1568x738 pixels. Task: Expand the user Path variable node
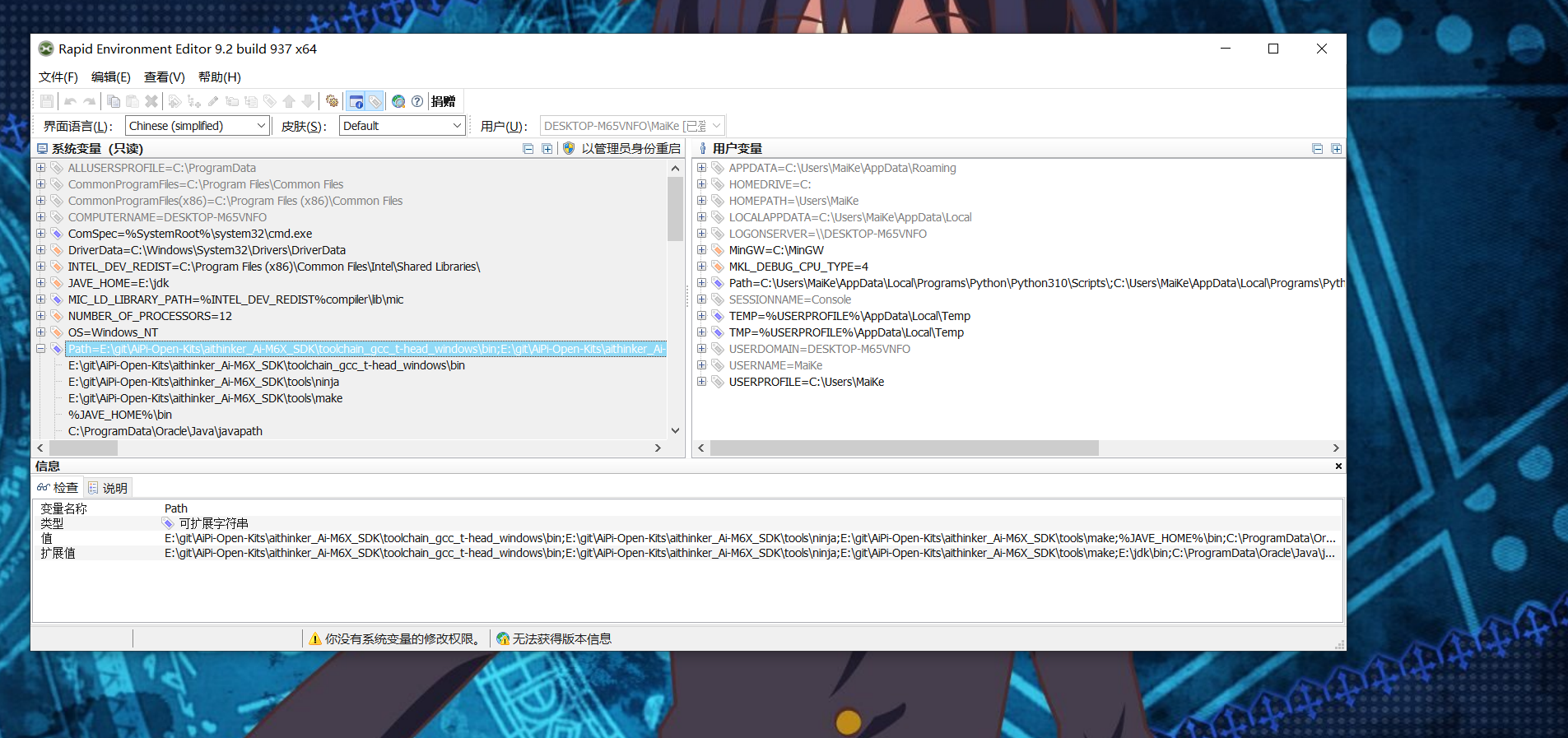701,283
